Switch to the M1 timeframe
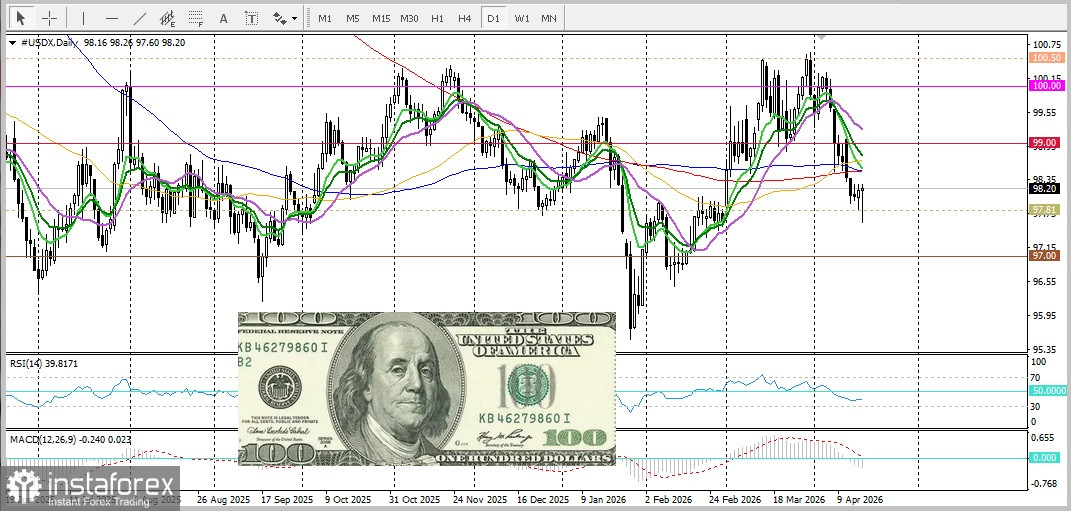 tap(325, 18)
